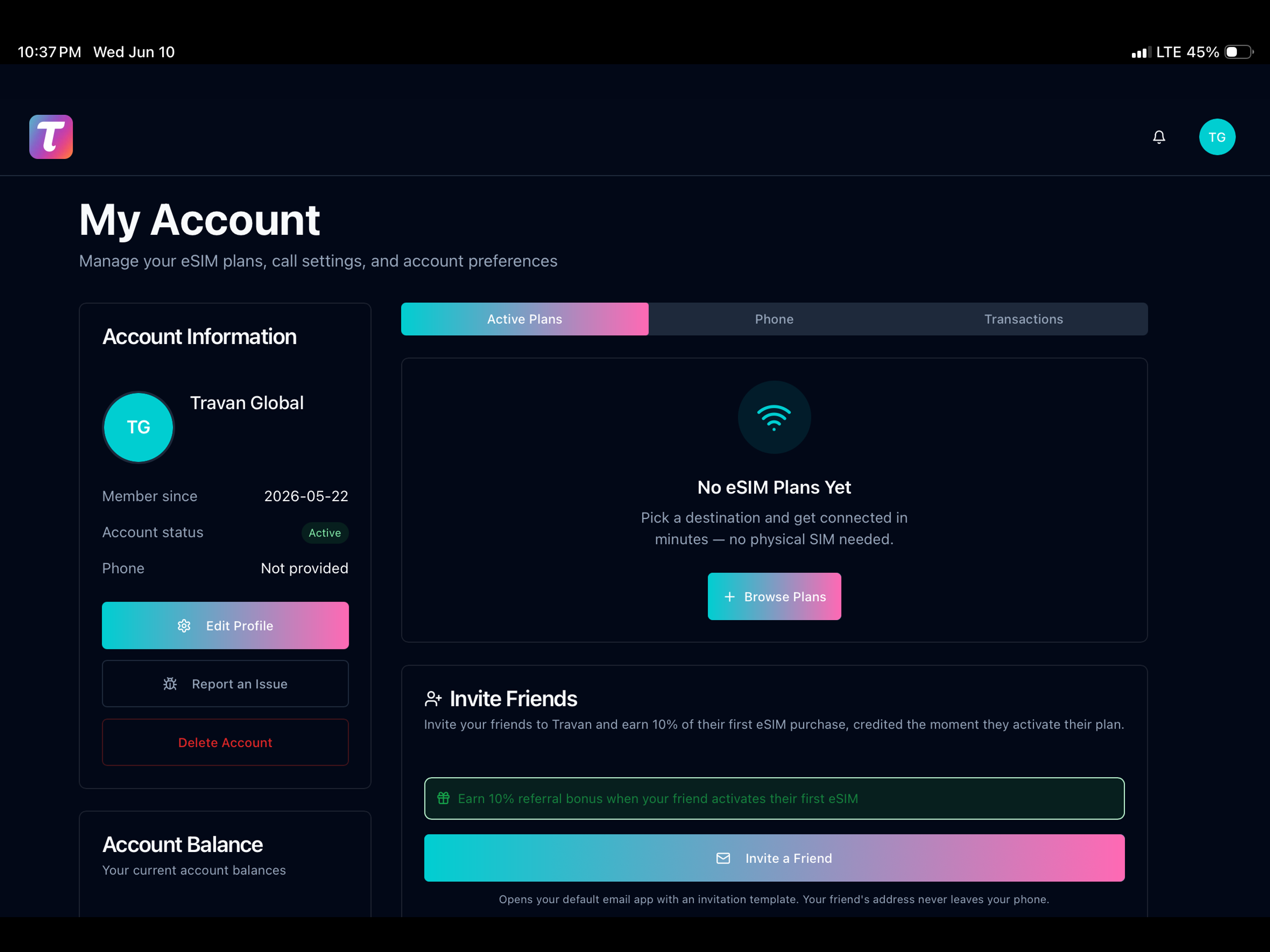Click the member since date 2026-05-22

[306, 496]
